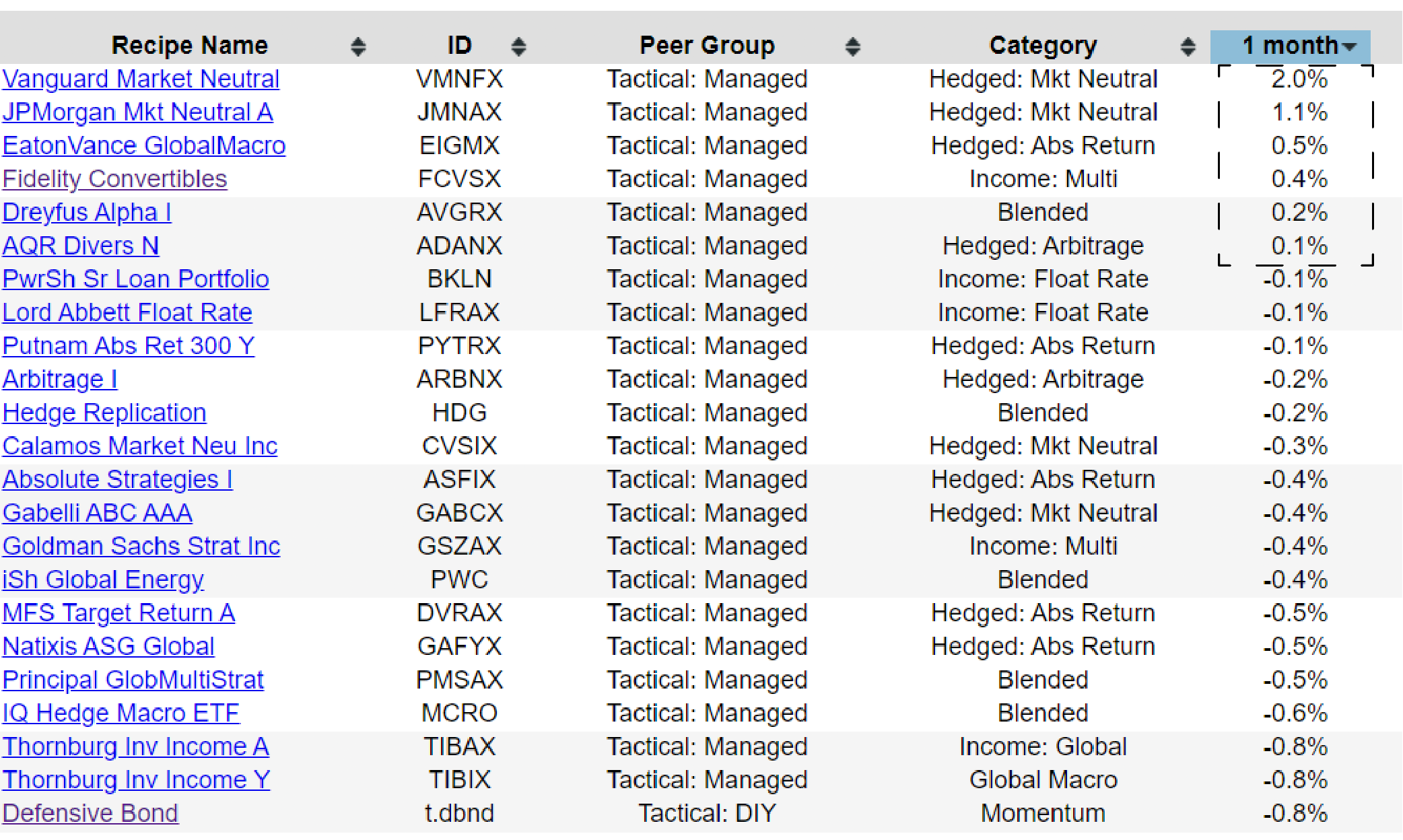Screen dimensions: 1403x840
Task: Open IQ Hedge Macro ETF recipe
Action: 121,713
